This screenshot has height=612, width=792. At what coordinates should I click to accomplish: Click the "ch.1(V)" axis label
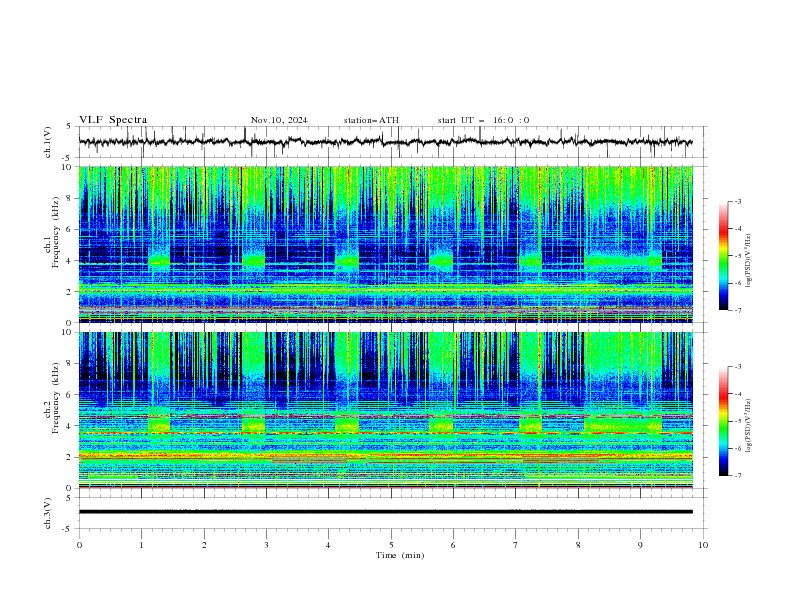pos(48,142)
